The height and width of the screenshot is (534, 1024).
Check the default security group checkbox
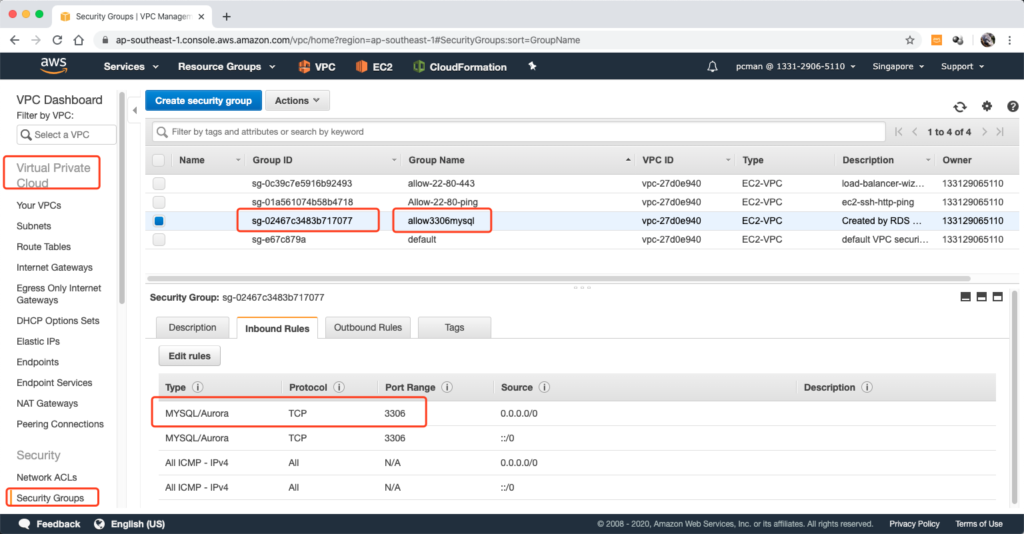point(159,240)
